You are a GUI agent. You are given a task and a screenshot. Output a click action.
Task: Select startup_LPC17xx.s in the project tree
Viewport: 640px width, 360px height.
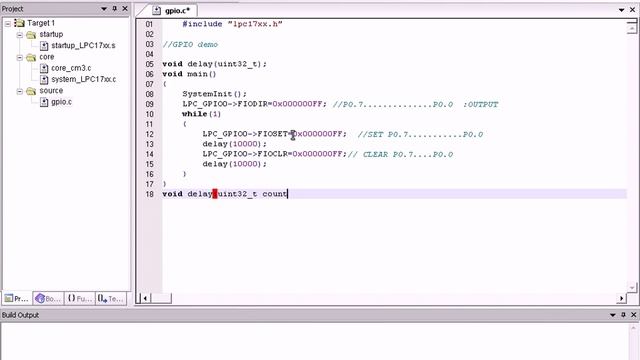[x=83, y=46]
